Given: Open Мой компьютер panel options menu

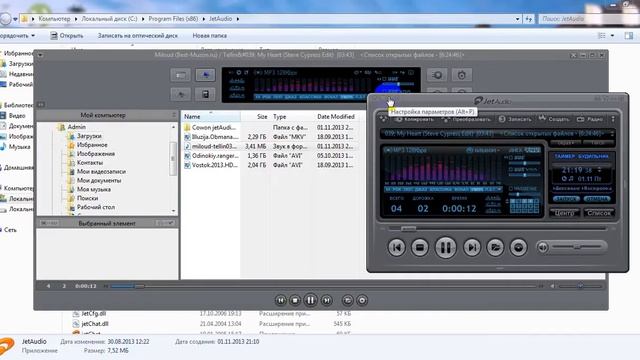Looking at the screenshot, I should (x=174, y=115).
